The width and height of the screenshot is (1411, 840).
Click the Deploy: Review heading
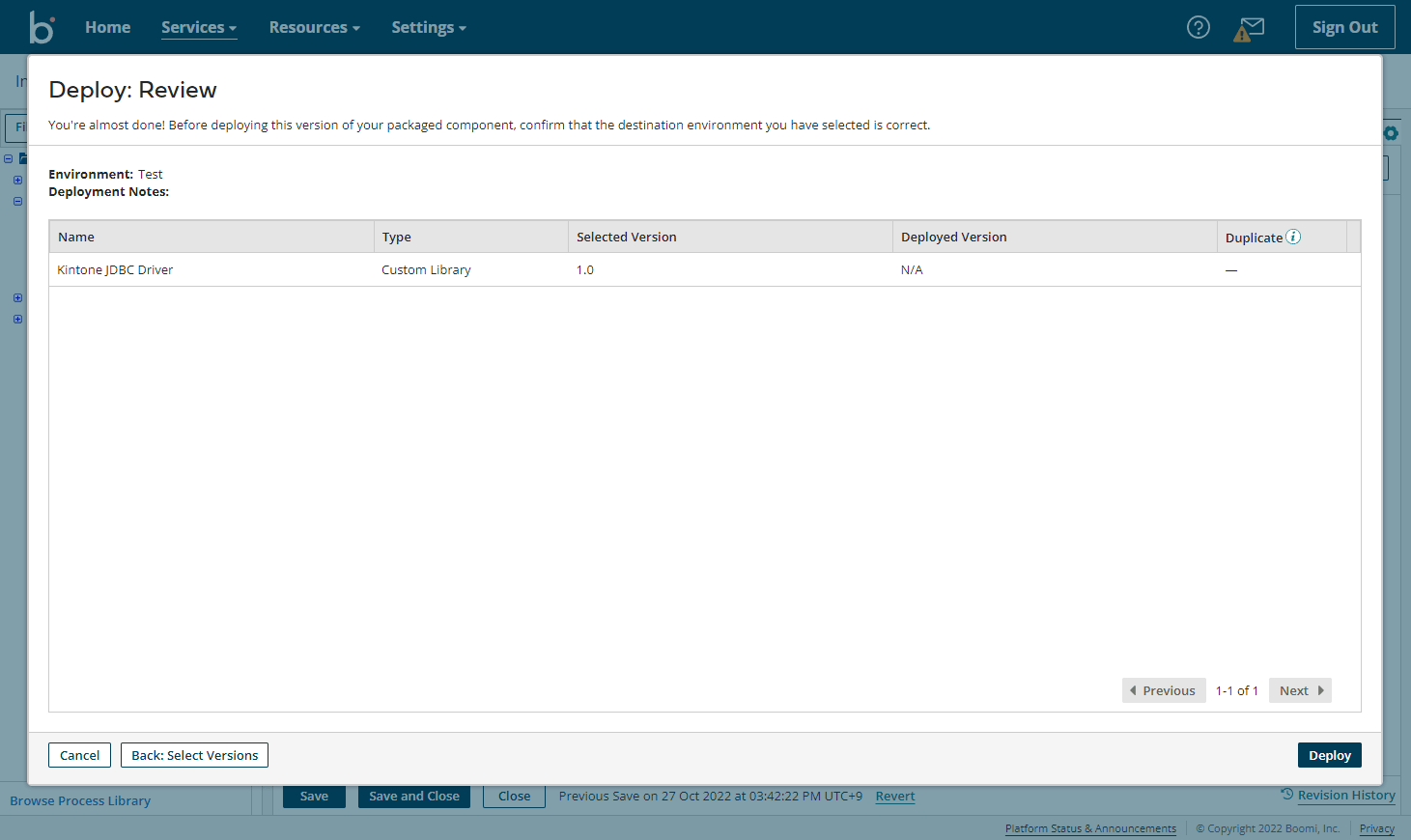[x=132, y=90]
